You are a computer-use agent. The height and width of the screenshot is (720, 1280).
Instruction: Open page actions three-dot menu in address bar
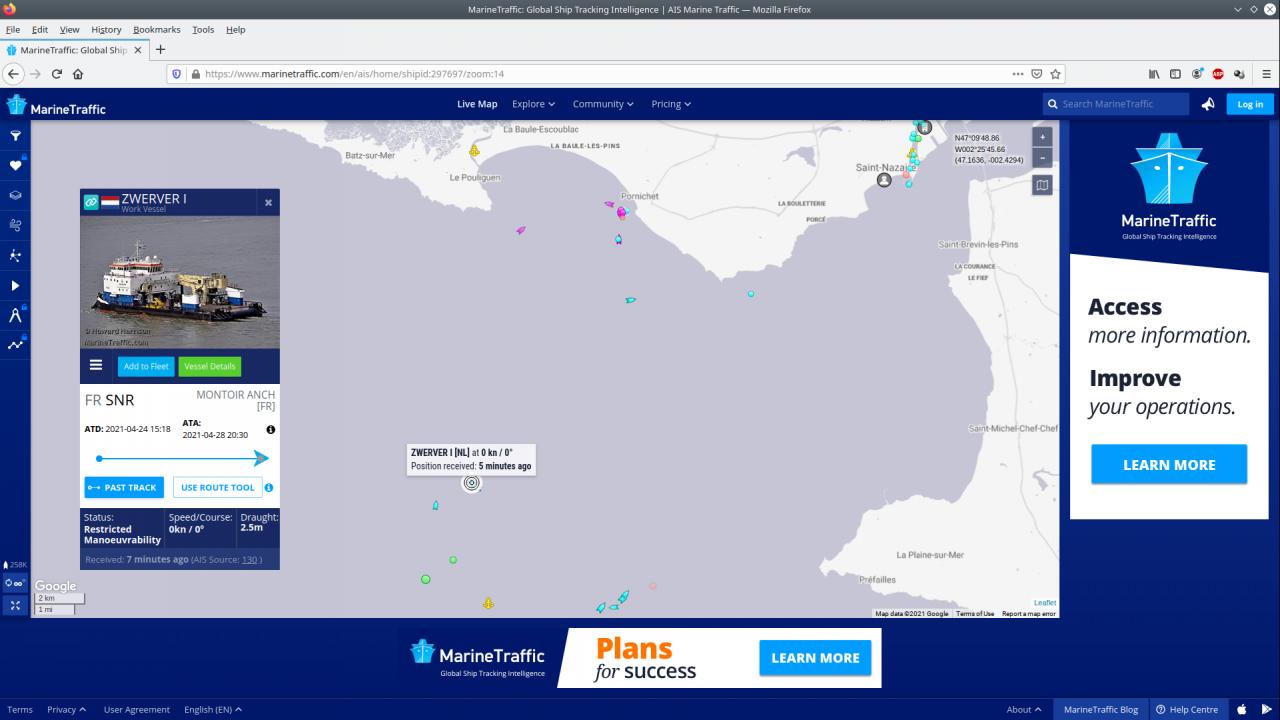(x=1018, y=74)
